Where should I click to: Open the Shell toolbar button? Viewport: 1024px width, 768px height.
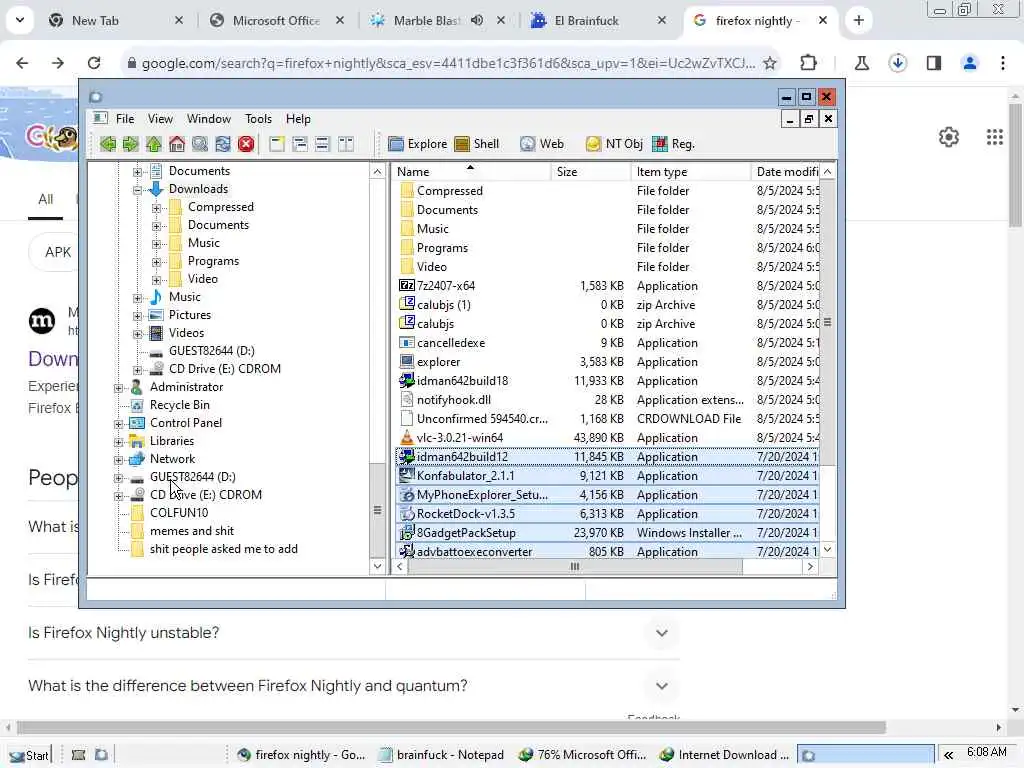coord(477,144)
